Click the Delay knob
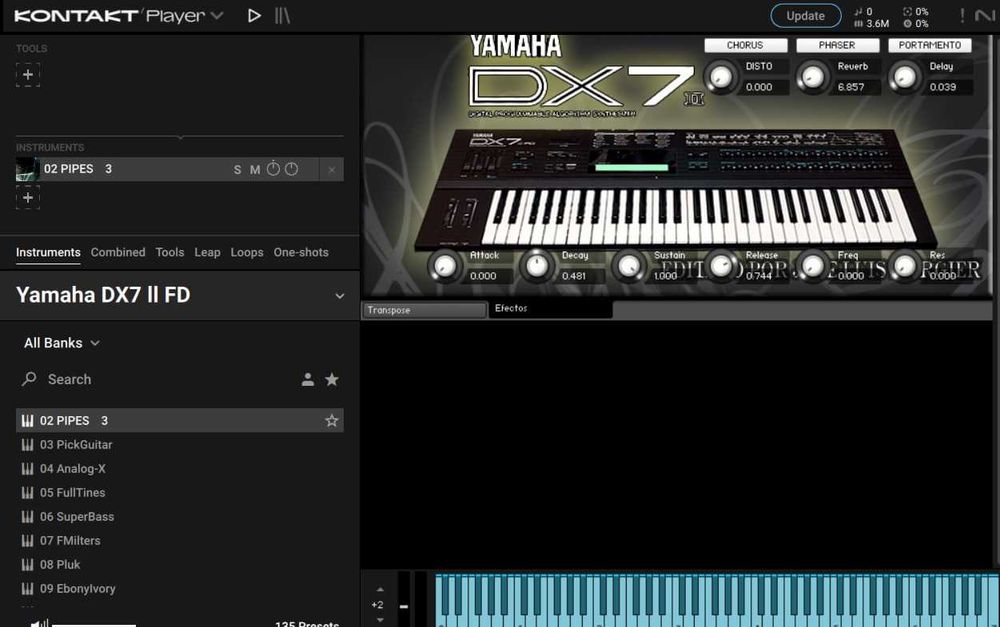 pyautogui.click(x=904, y=77)
